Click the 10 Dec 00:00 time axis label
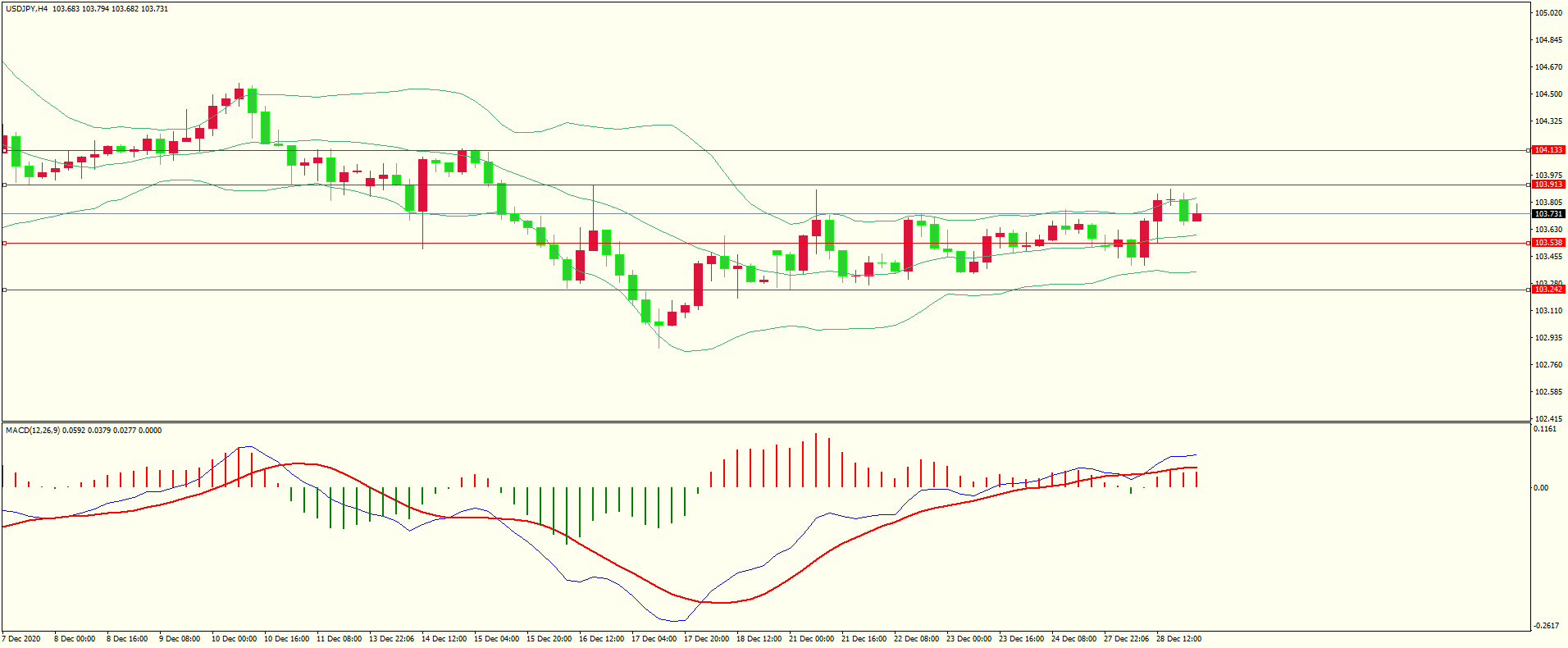The width and height of the screenshot is (1568, 648). point(234,639)
